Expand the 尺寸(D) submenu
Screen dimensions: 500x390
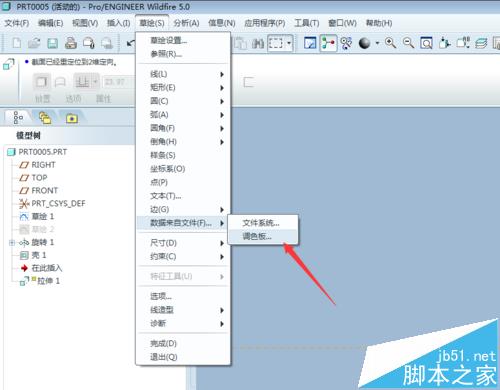tap(183, 243)
